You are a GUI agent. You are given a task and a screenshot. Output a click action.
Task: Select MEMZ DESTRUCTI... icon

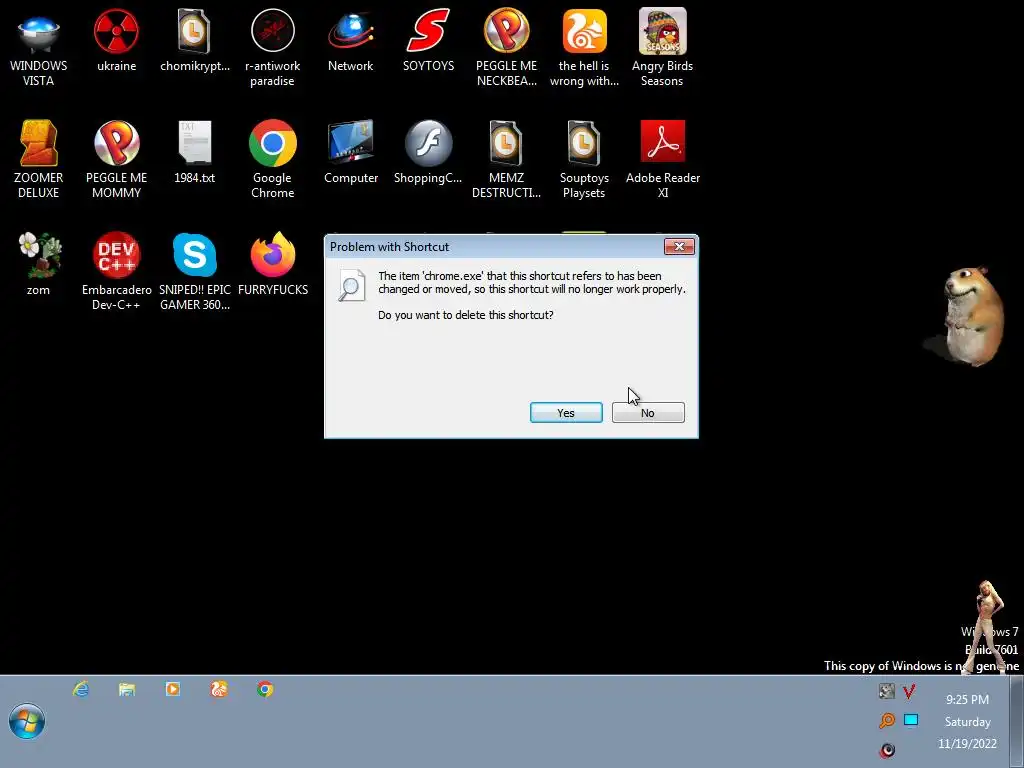pos(506,159)
